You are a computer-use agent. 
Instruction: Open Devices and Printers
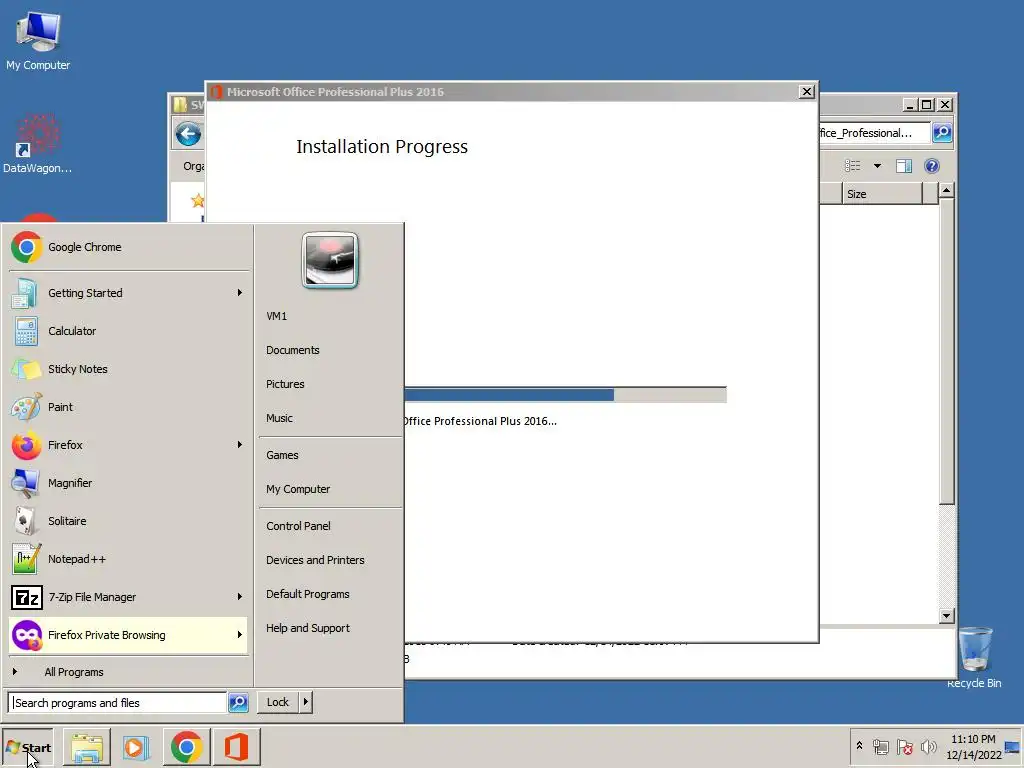315,560
